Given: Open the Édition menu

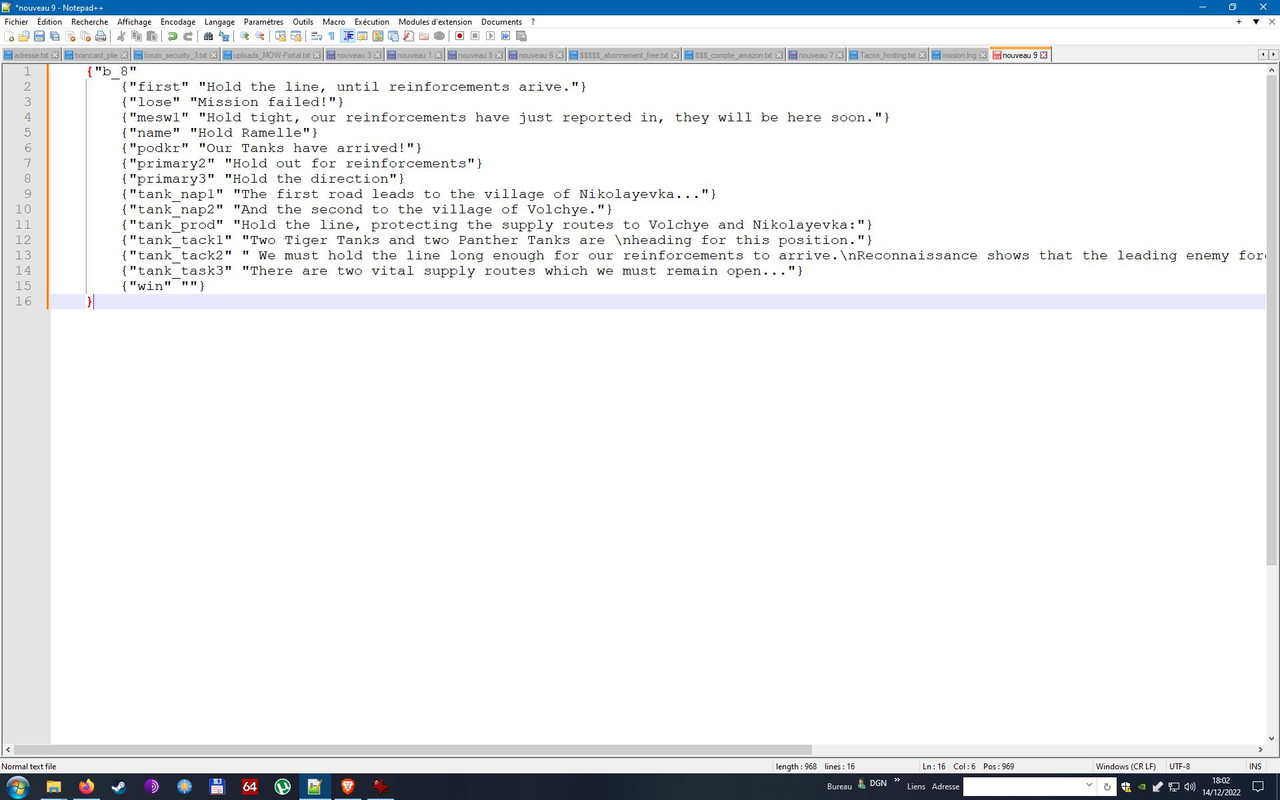Looking at the screenshot, I should coord(49,22).
